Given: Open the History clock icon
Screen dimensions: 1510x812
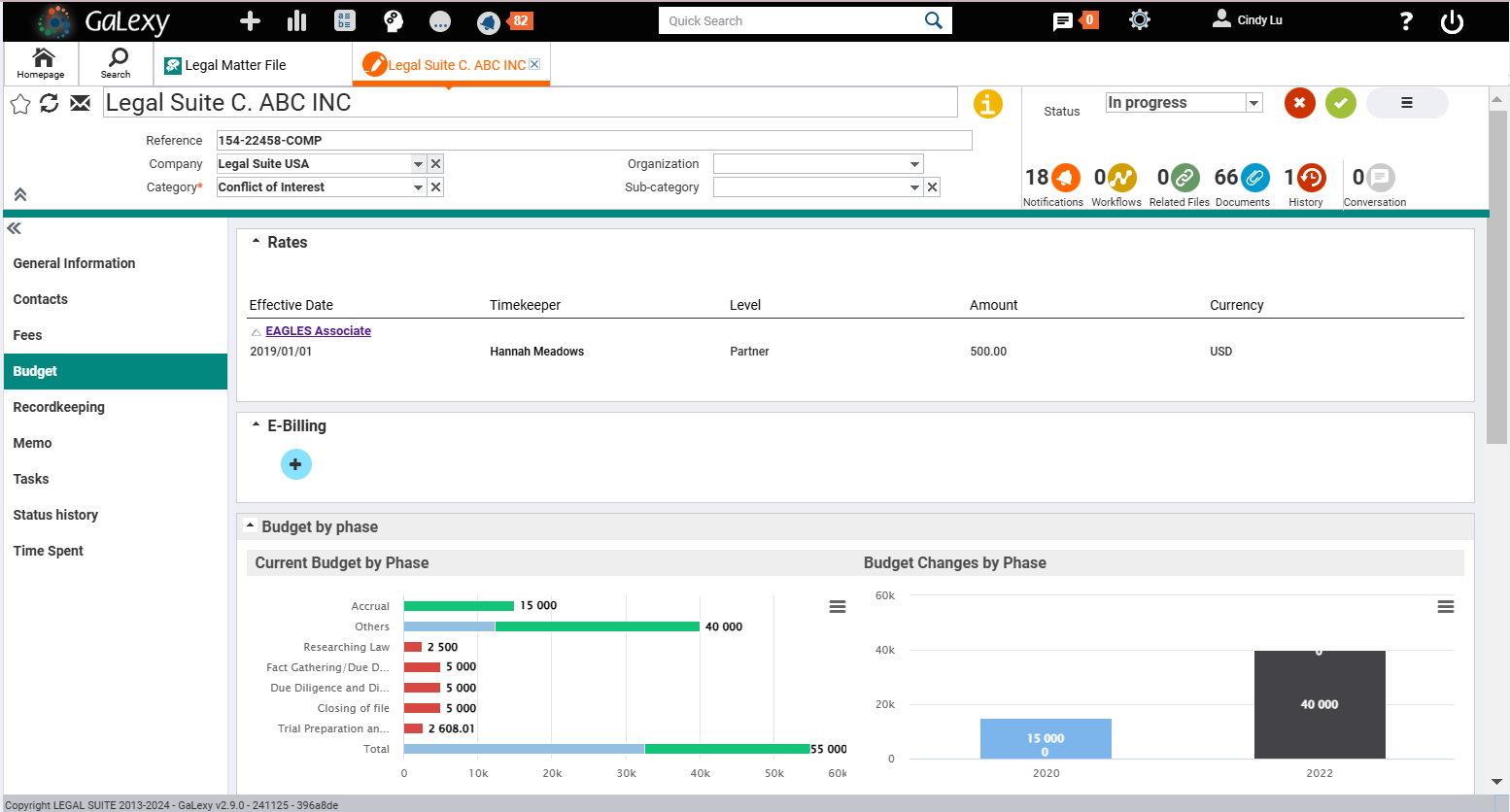Looking at the screenshot, I should coord(1312,178).
